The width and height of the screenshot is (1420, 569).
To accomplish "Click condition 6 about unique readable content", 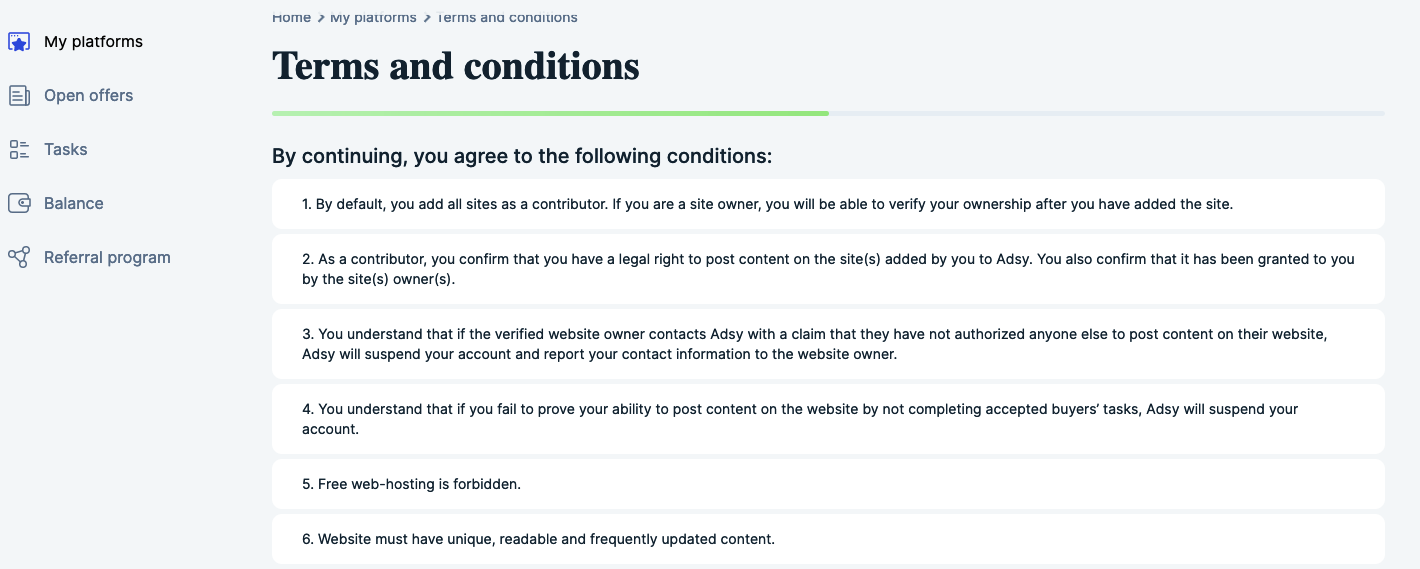I will [828, 539].
